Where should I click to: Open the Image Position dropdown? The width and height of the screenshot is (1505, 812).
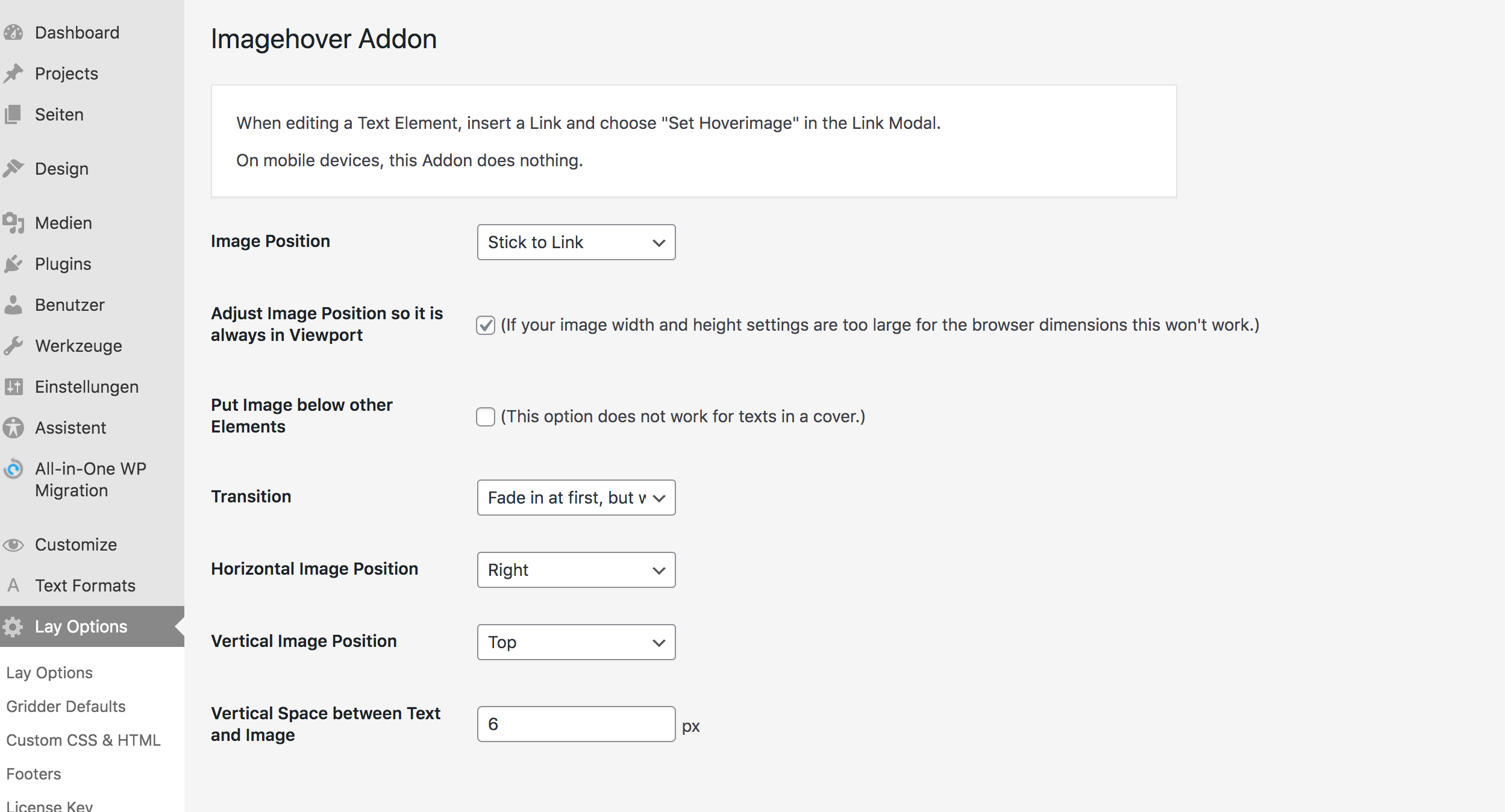tap(576, 242)
